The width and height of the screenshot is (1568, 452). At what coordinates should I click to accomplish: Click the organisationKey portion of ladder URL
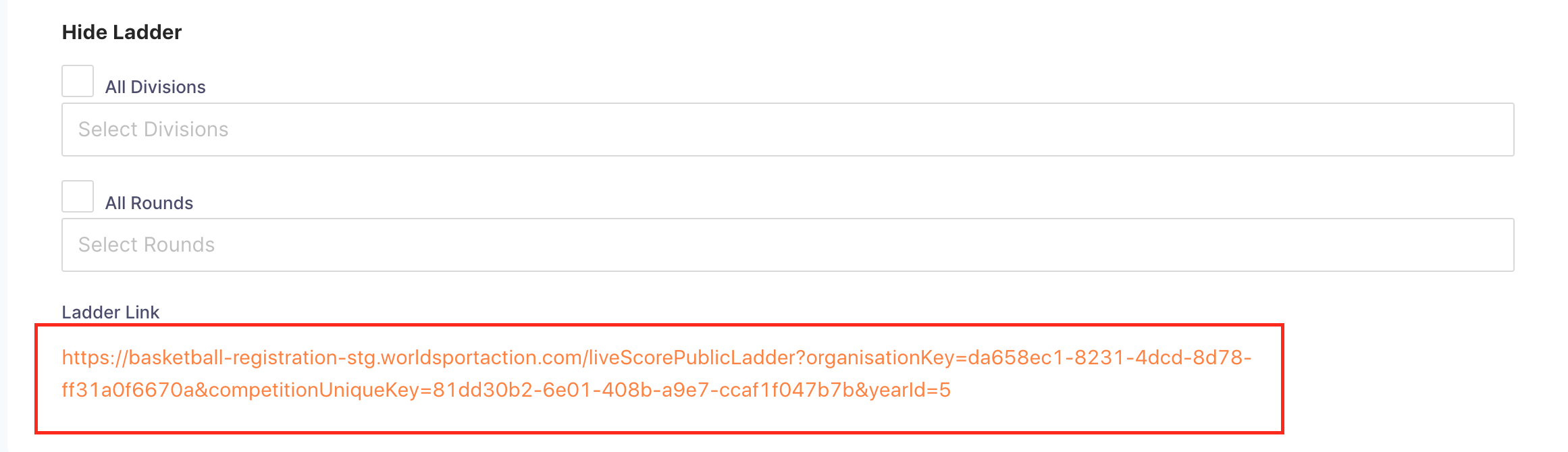880,358
